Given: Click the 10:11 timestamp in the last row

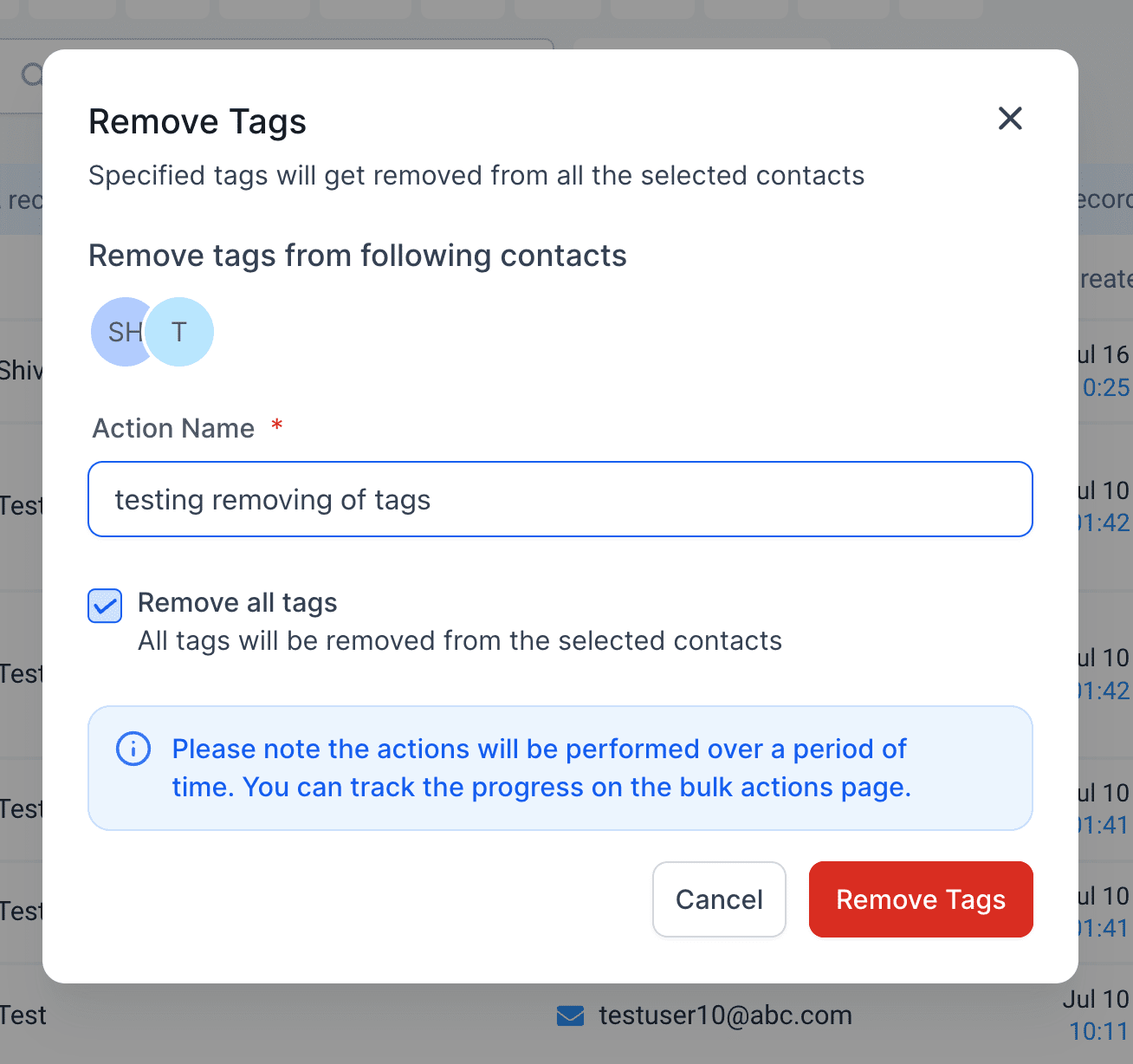Looking at the screenshot, I should (1099, 1031).
